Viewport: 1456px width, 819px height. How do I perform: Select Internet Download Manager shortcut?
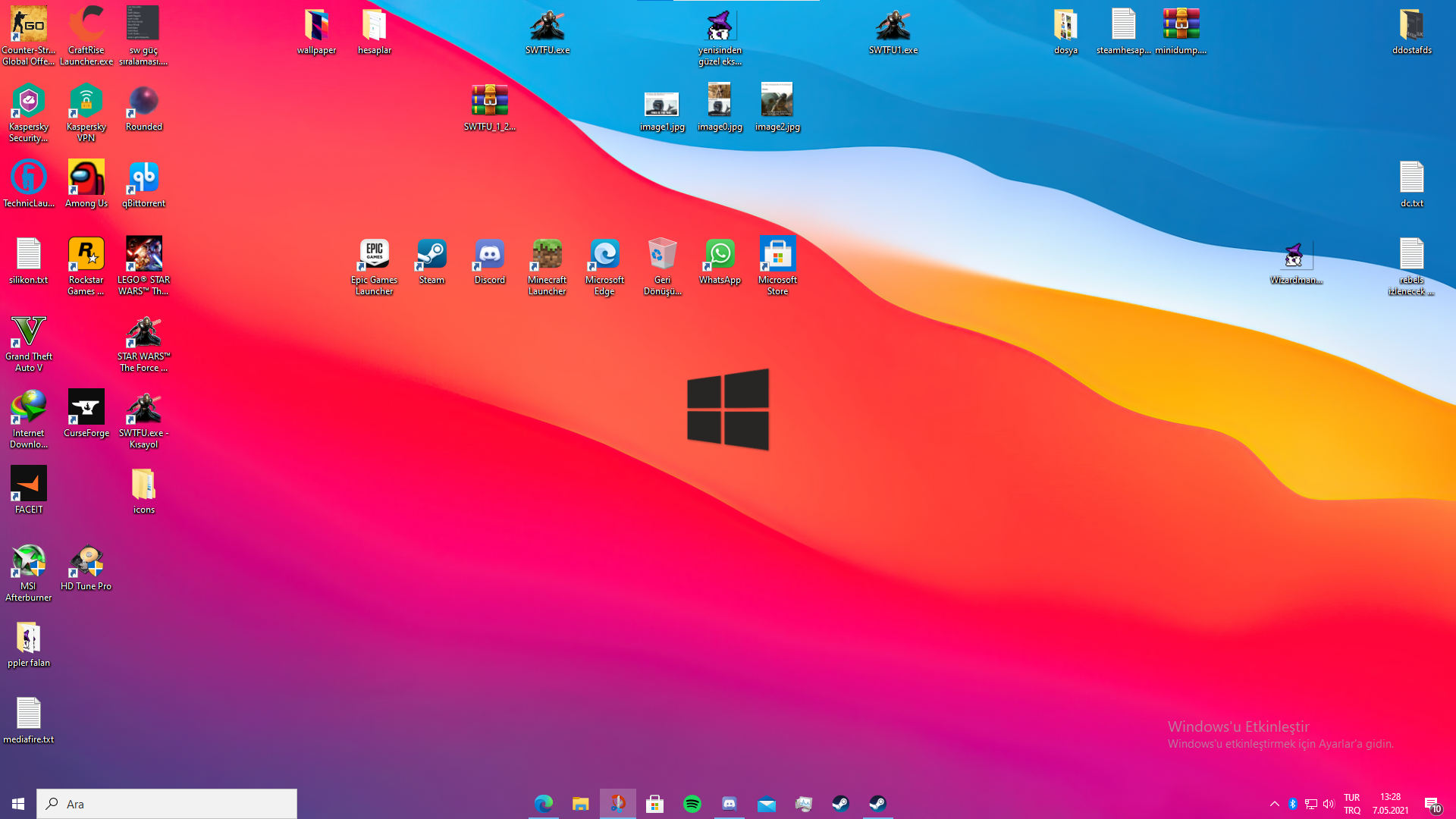click(29, 419)
